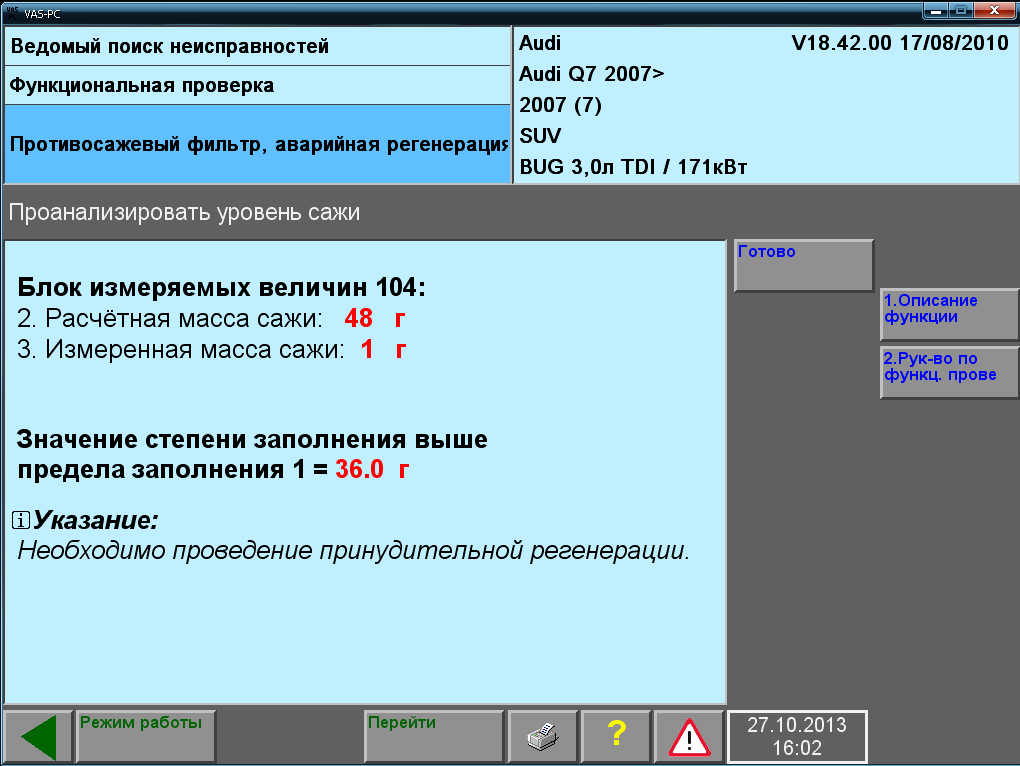Open the Режим работы menu
The width and height of the screenshot is (1020, 766).
click(146, 737)
